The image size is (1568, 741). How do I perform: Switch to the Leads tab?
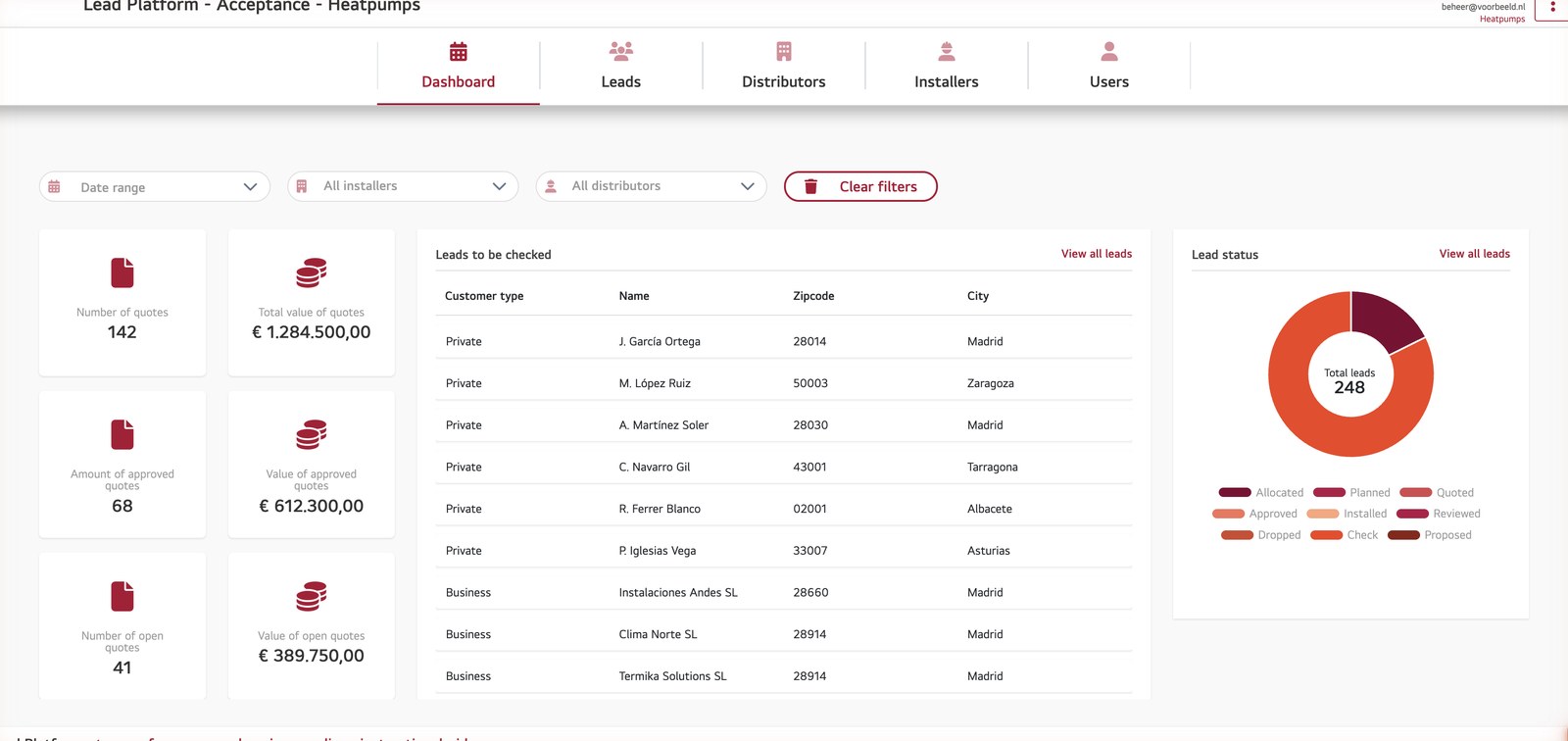(x=620, y=67)
